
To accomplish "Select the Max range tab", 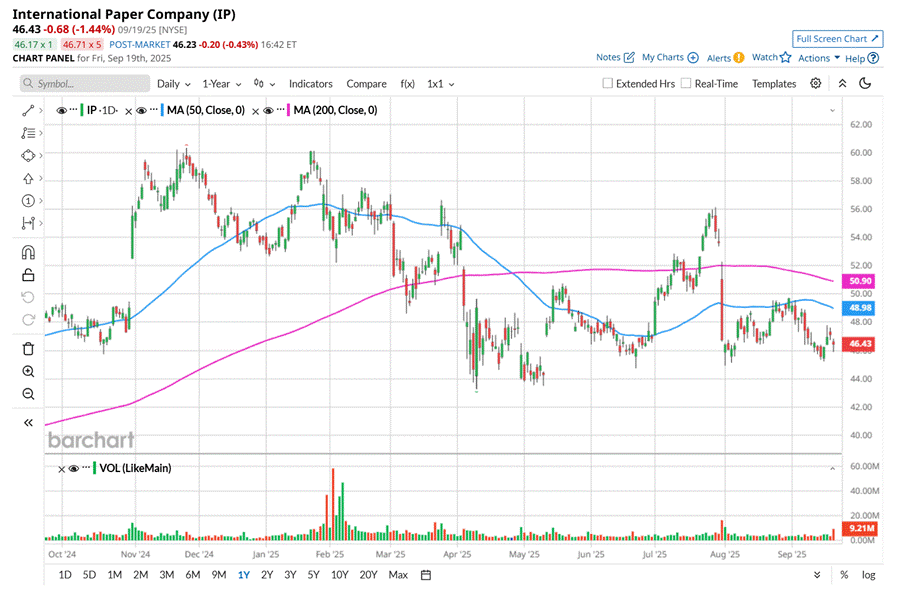I will tap(398, 575).
